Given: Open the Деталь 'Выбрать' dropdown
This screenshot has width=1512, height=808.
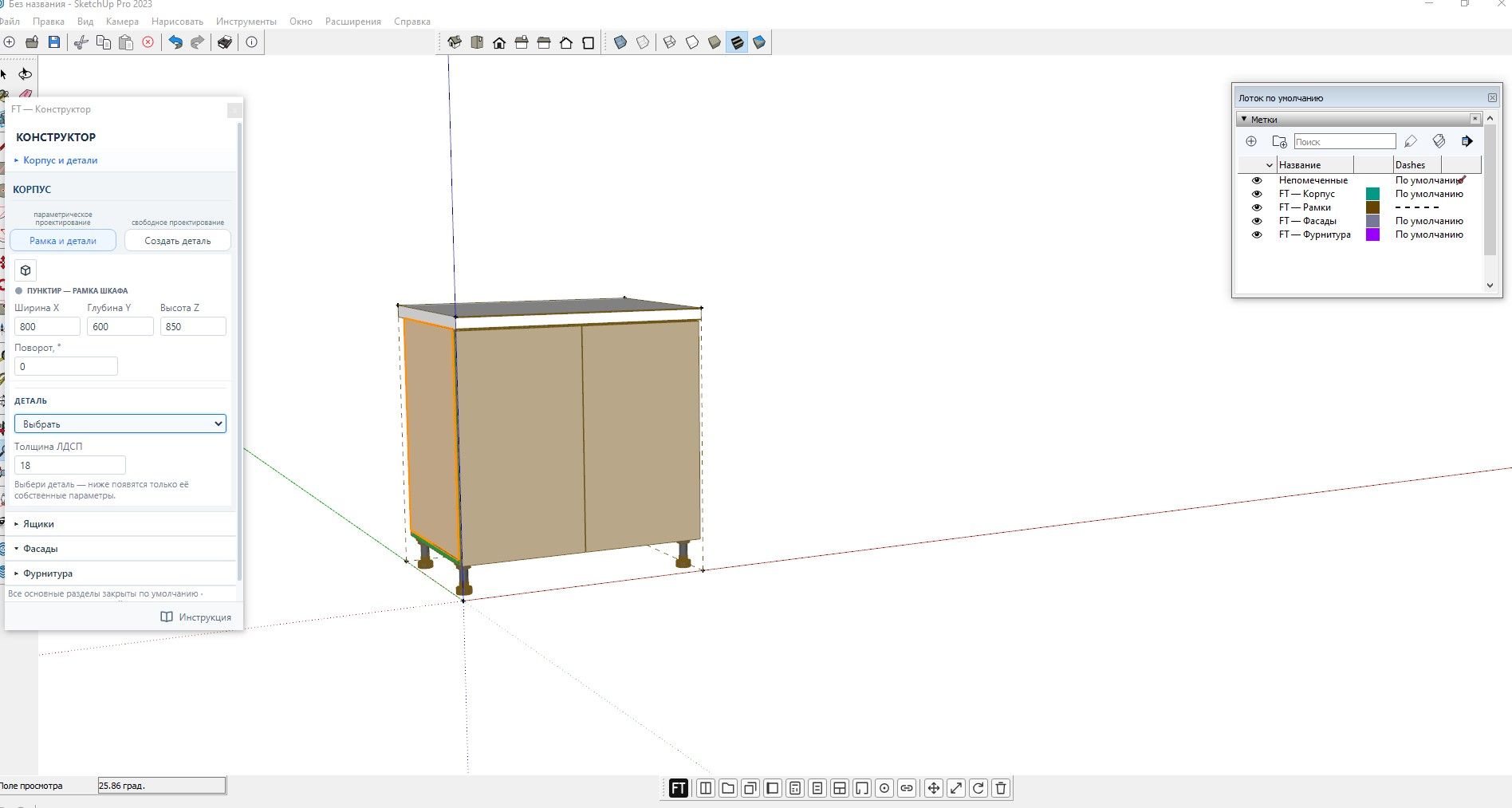Looking at the screenshot, I should [120, 424].
